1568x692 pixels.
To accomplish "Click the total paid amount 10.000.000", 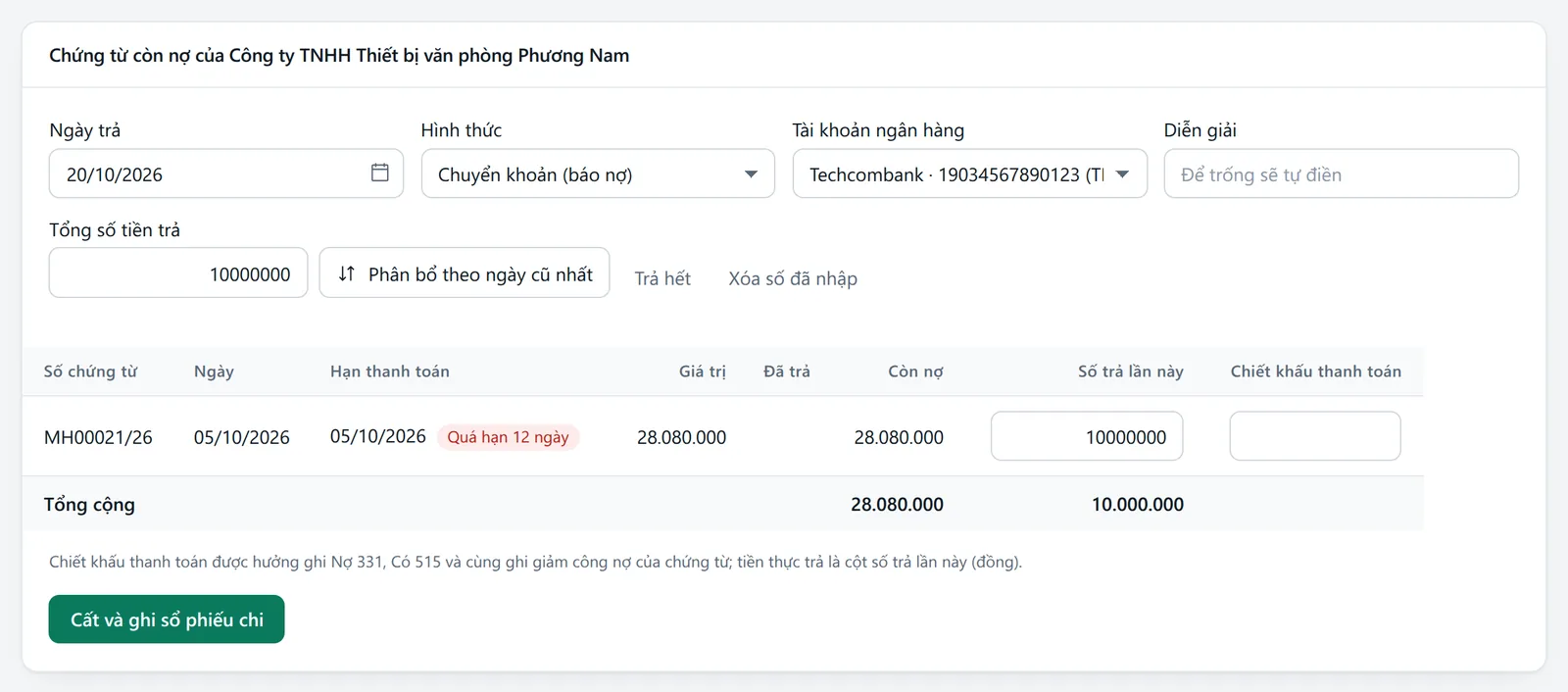I will (x=1138, y=505).
